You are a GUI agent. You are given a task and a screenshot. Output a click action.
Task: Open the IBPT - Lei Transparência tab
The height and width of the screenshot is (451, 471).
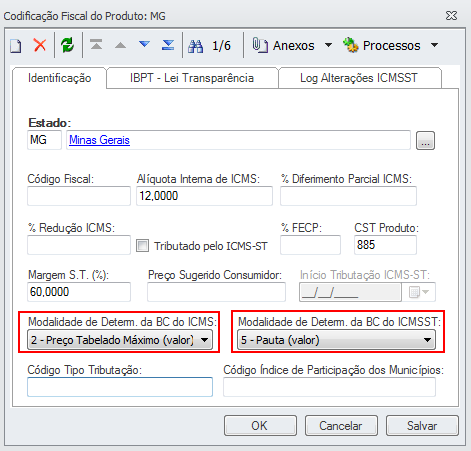click(x=192, y=78)
